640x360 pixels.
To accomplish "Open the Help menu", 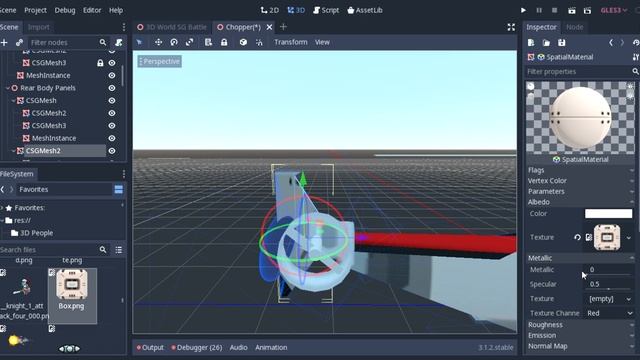I will 116,10.
